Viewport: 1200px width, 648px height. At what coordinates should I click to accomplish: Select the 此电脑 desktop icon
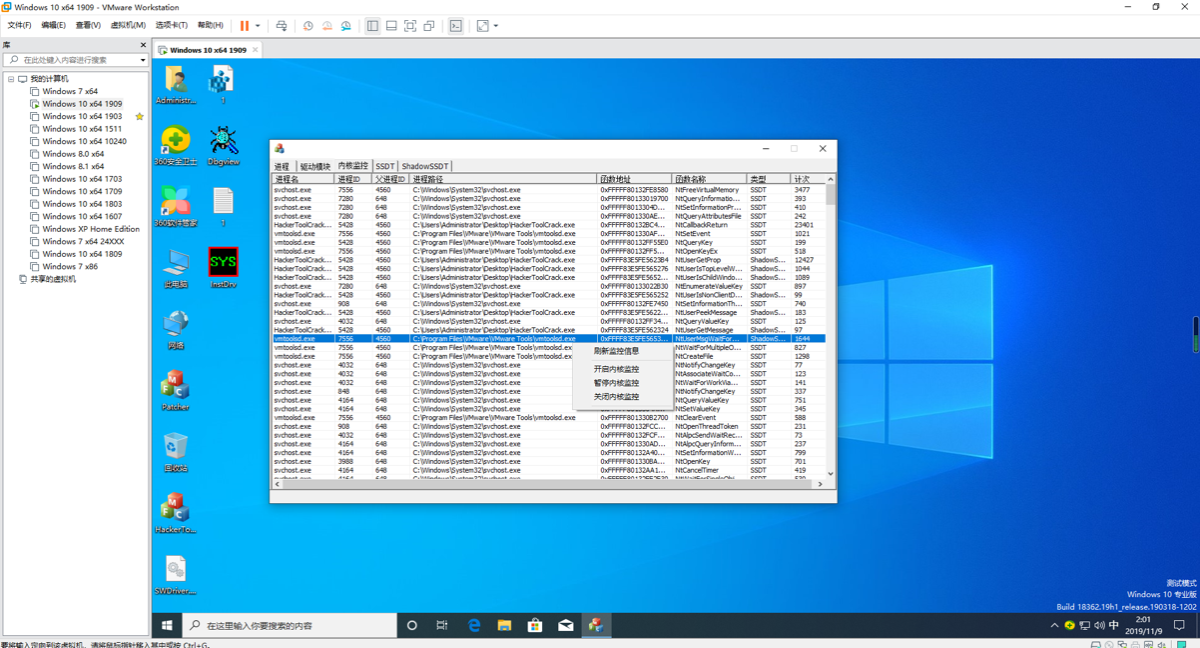point(176,268)
